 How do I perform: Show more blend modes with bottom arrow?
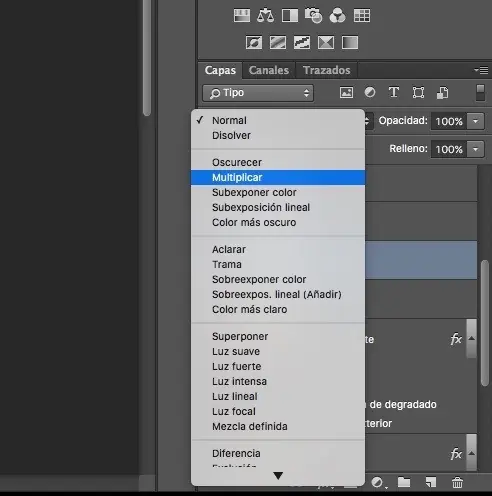(278, 475)
